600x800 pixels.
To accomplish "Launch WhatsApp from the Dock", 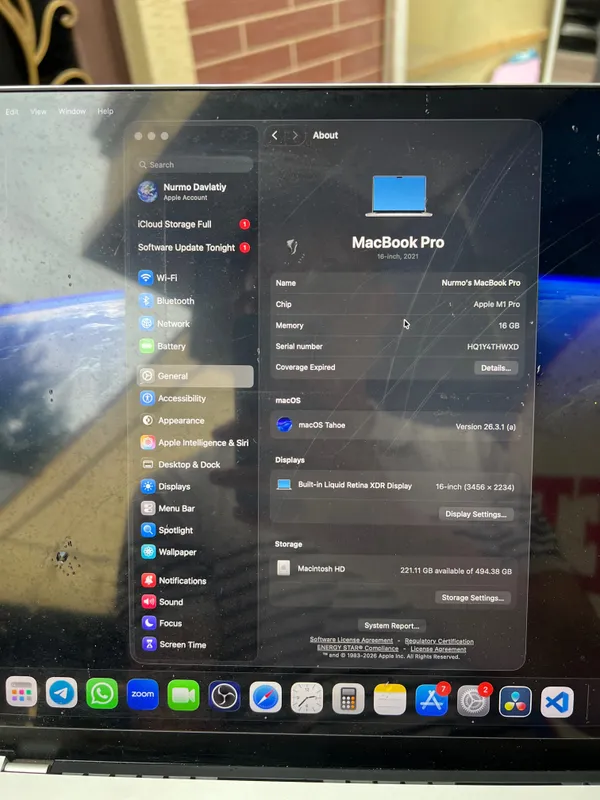I will click(102, 693).
